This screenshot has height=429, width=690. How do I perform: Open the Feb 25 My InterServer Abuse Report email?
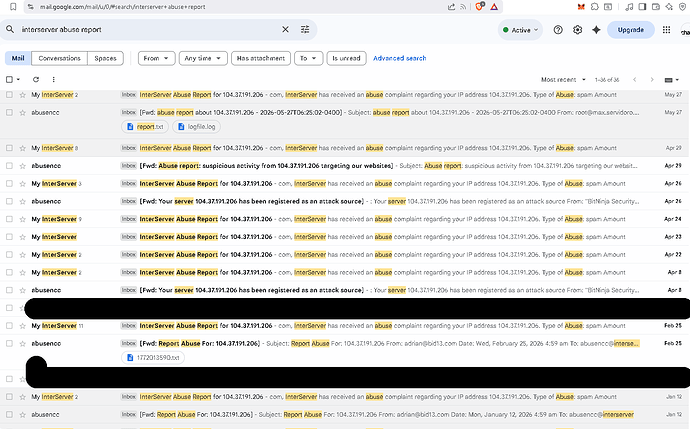[345, 326]
